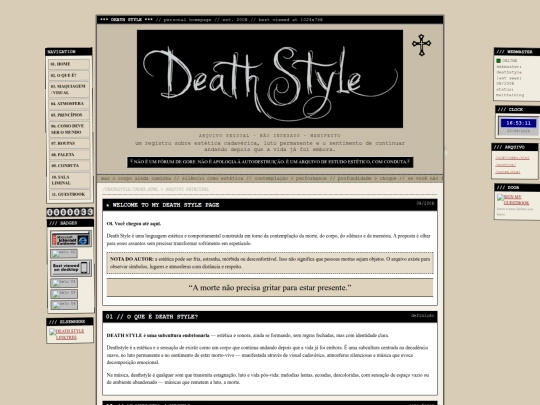This screenshot has width=540, height=405.
Task: Click the /// CLOCK panel header
Action: pyautogui.click(x=518, y=110)
